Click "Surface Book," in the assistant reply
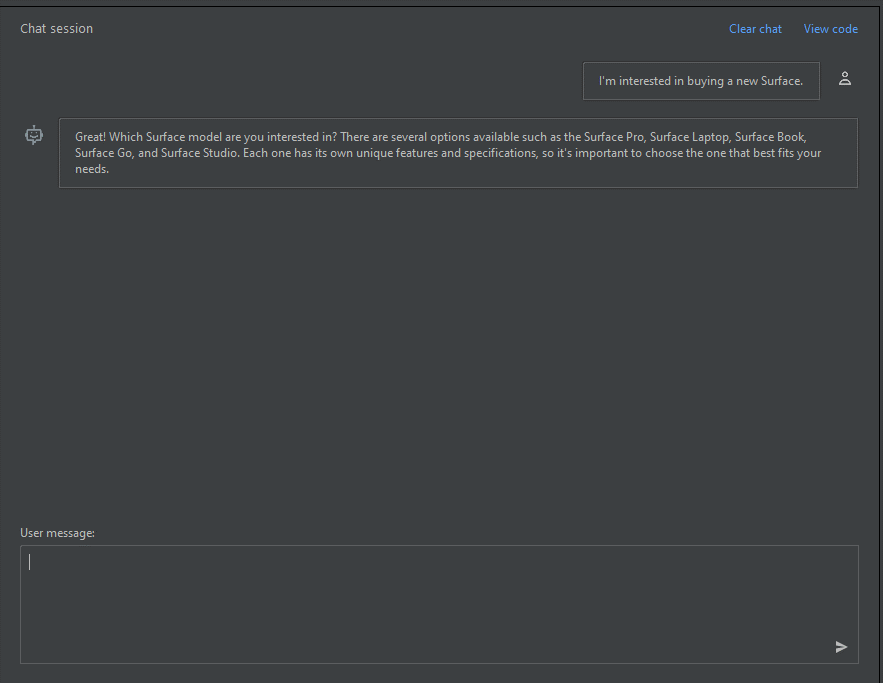Image resolution: width=883 pixels, height=683 pixels. [771, 137]
